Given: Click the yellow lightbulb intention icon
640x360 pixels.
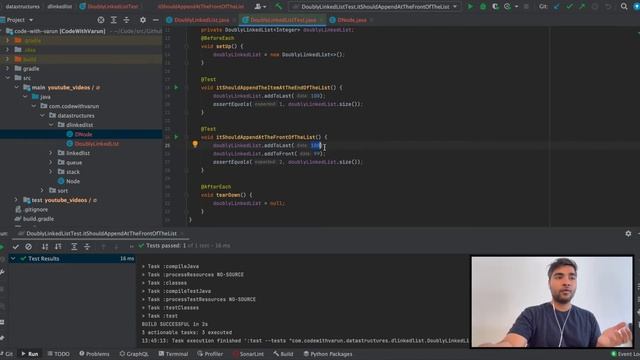Looking at the screenshot, I should pyautogui.click(x=195, y=144).
